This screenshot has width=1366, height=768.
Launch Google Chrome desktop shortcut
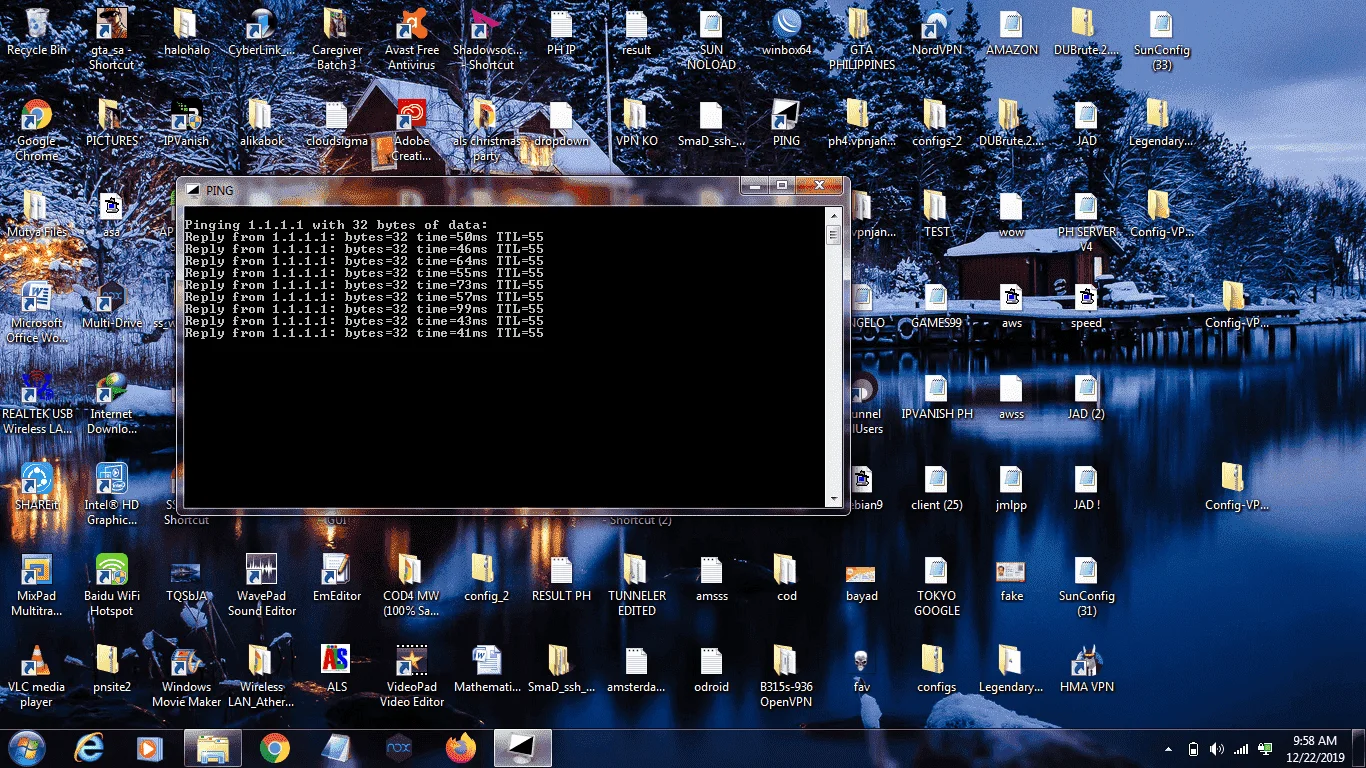[37, 131]
